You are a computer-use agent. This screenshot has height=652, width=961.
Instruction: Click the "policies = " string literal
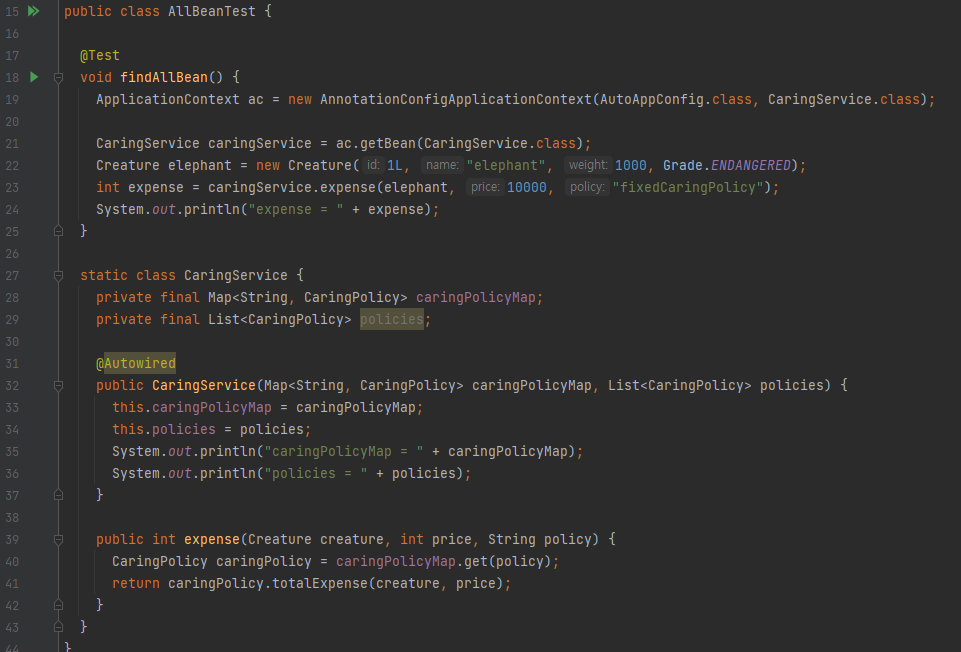point(316,474)
